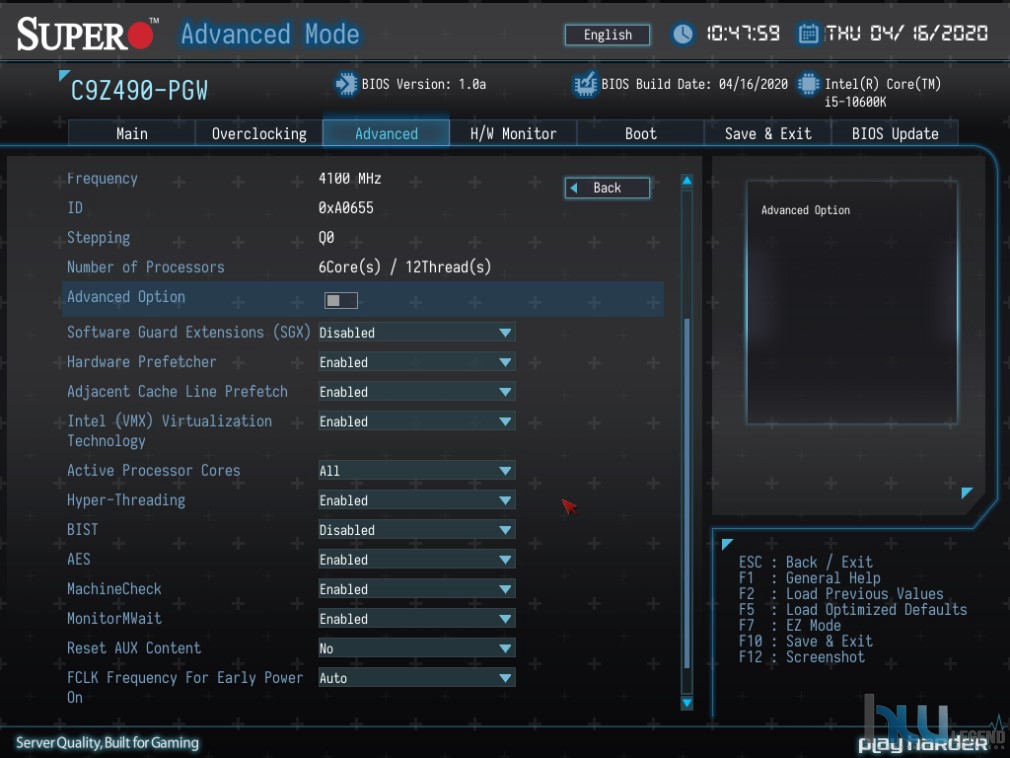
Task: Click the Advanced Option row label
Action: tap(126, 297)
